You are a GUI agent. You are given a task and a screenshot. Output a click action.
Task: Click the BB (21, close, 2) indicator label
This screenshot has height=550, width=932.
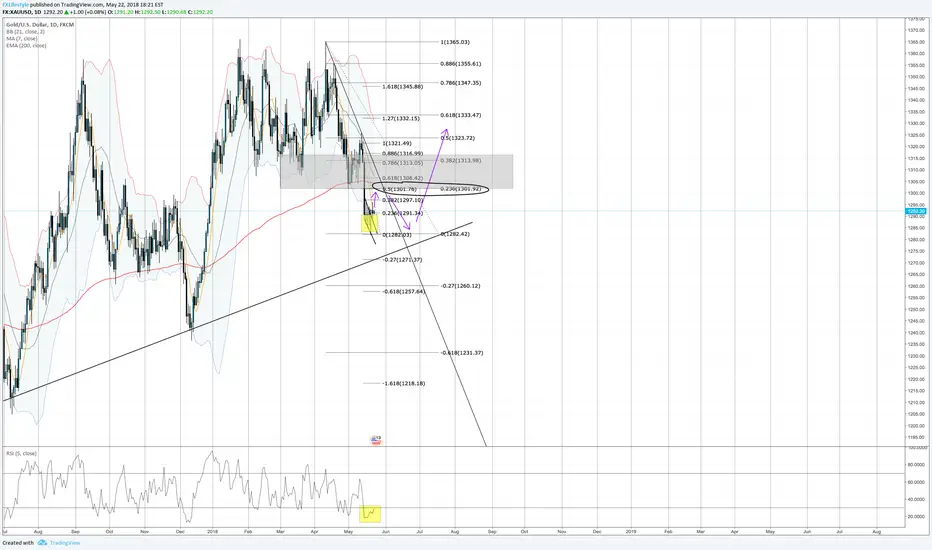coord(26,32)
